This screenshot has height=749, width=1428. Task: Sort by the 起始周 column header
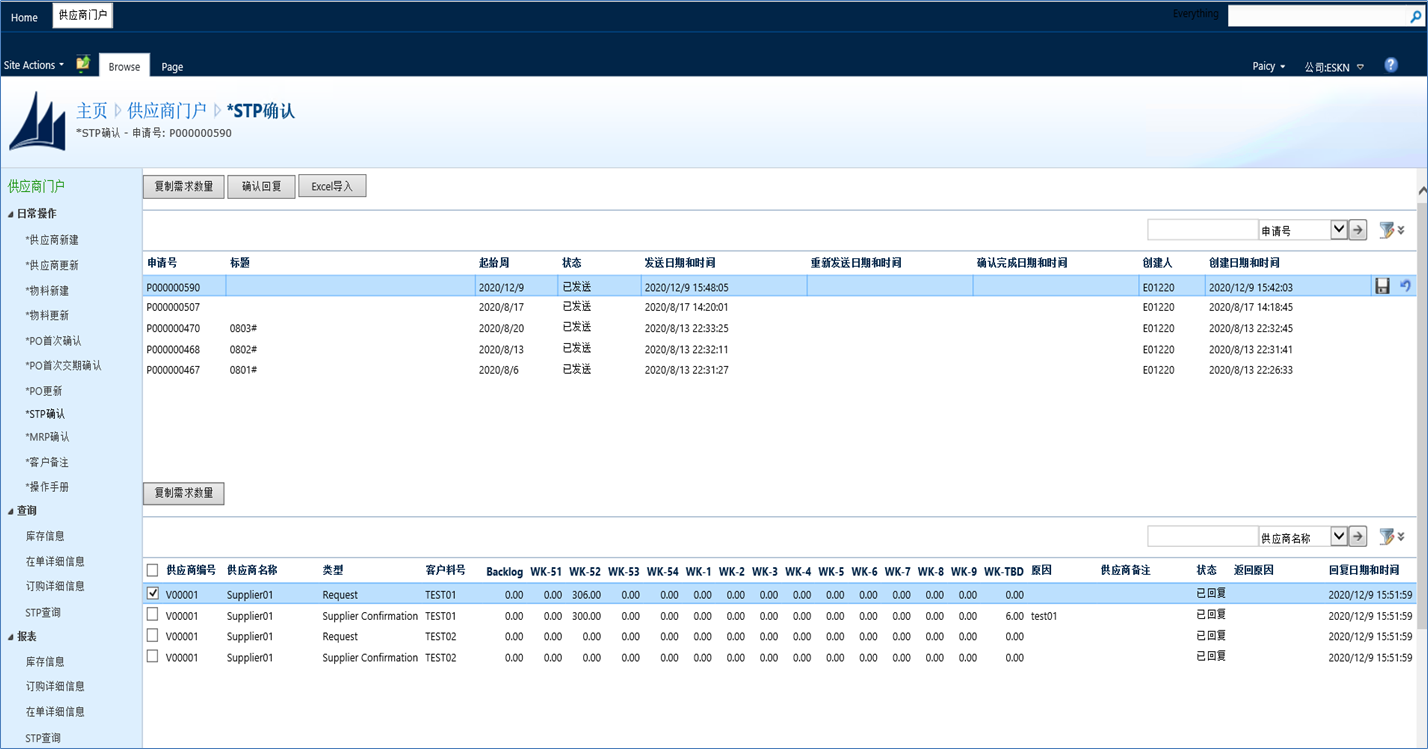pyautogui.click(x=494, y=263)
